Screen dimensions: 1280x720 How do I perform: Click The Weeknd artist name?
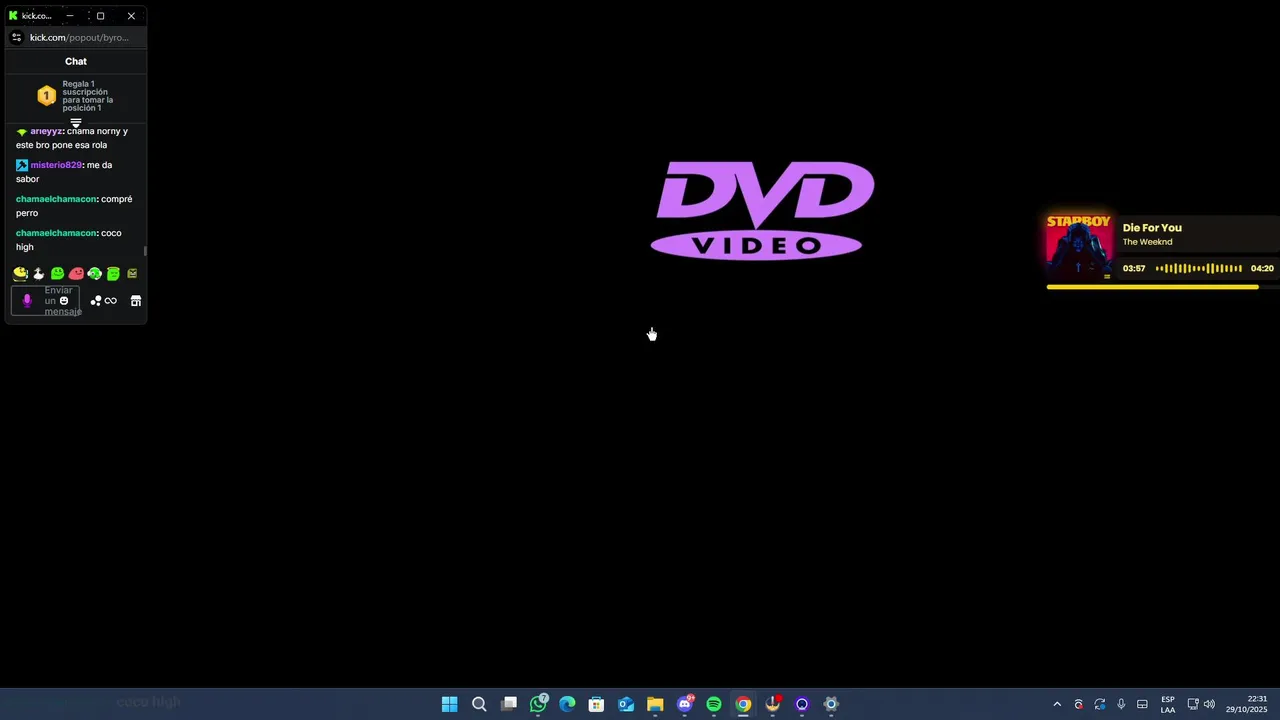click(1147, 242)
